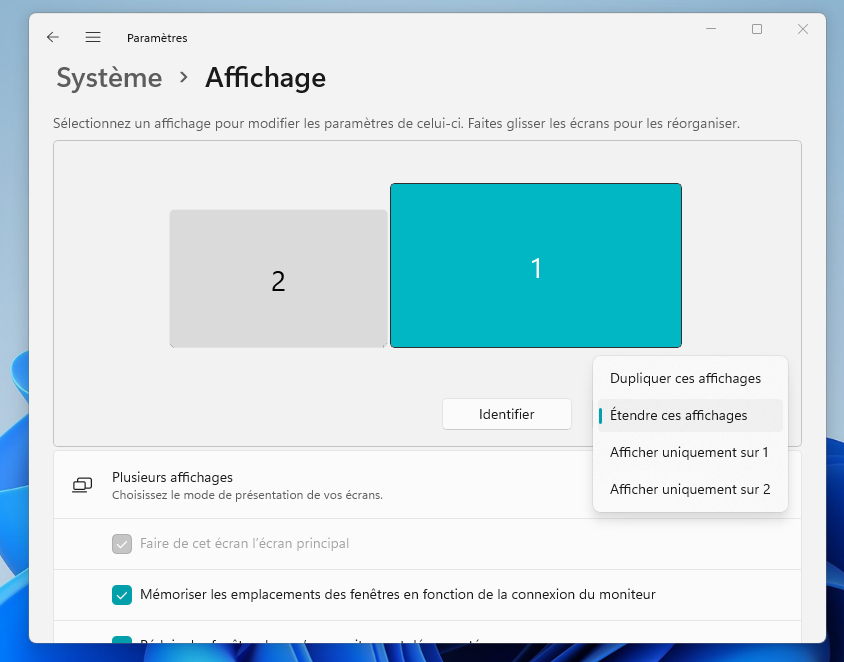Choose Dupliquer ces affichages
The image size is (844, 662).
tap(690, 378)
